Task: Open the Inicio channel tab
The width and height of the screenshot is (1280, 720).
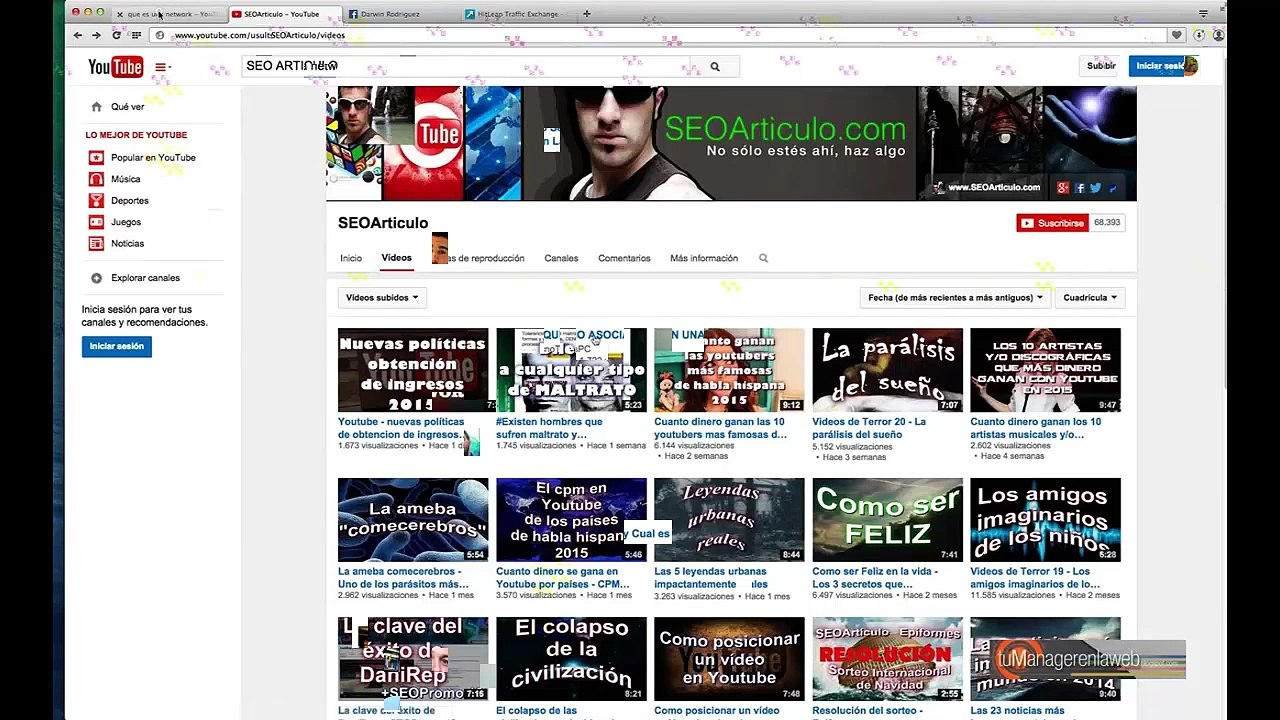Action: point(351,258)
